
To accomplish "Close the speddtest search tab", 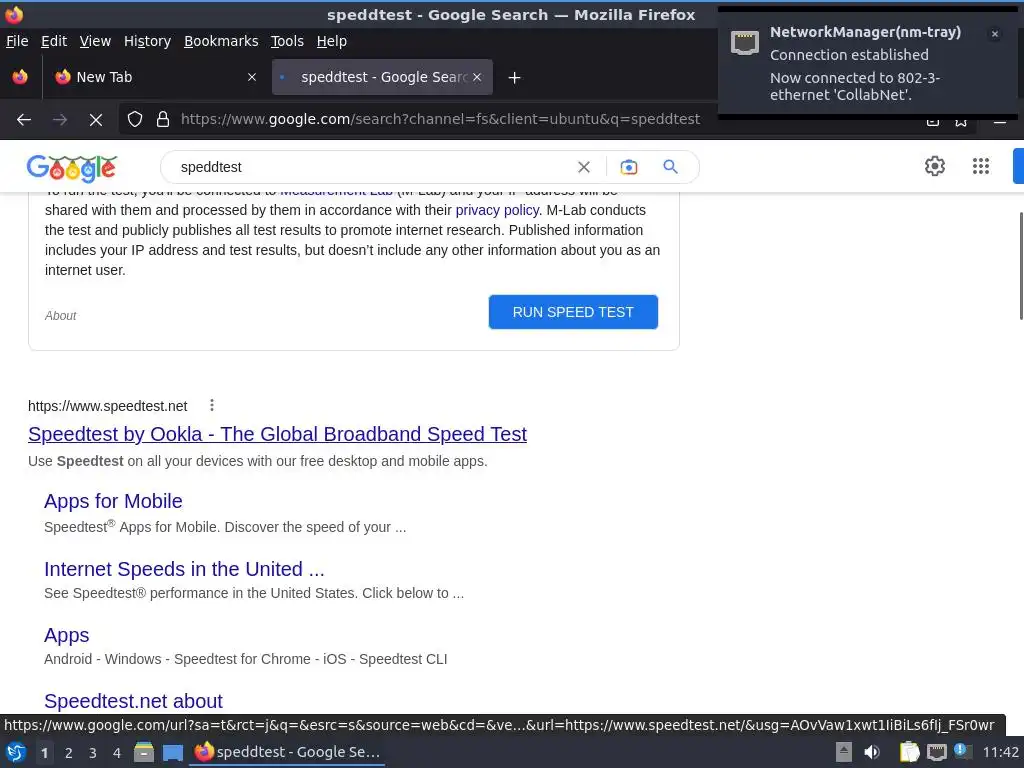I will 477,77.
